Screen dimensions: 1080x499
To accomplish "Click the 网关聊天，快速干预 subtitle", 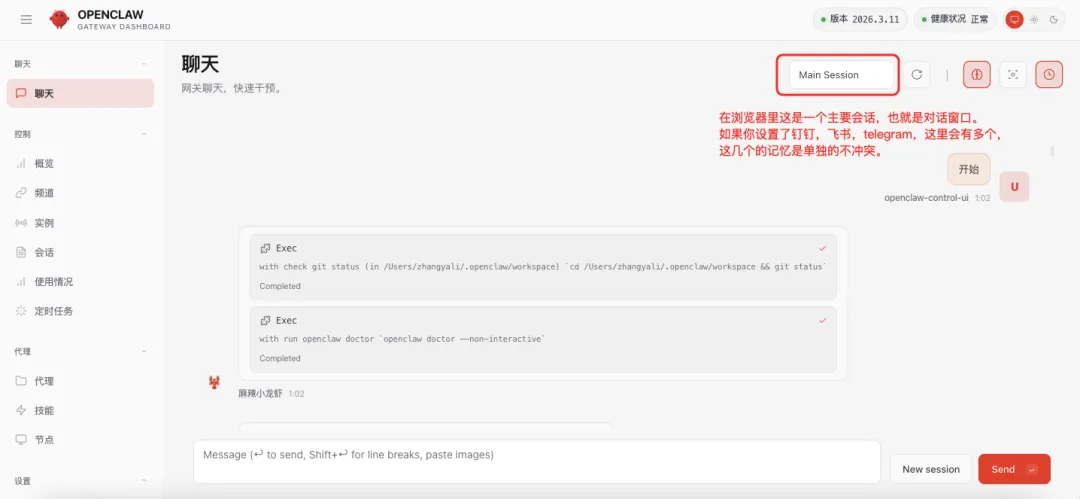I will pyautogui.click(x=231, y=88).
